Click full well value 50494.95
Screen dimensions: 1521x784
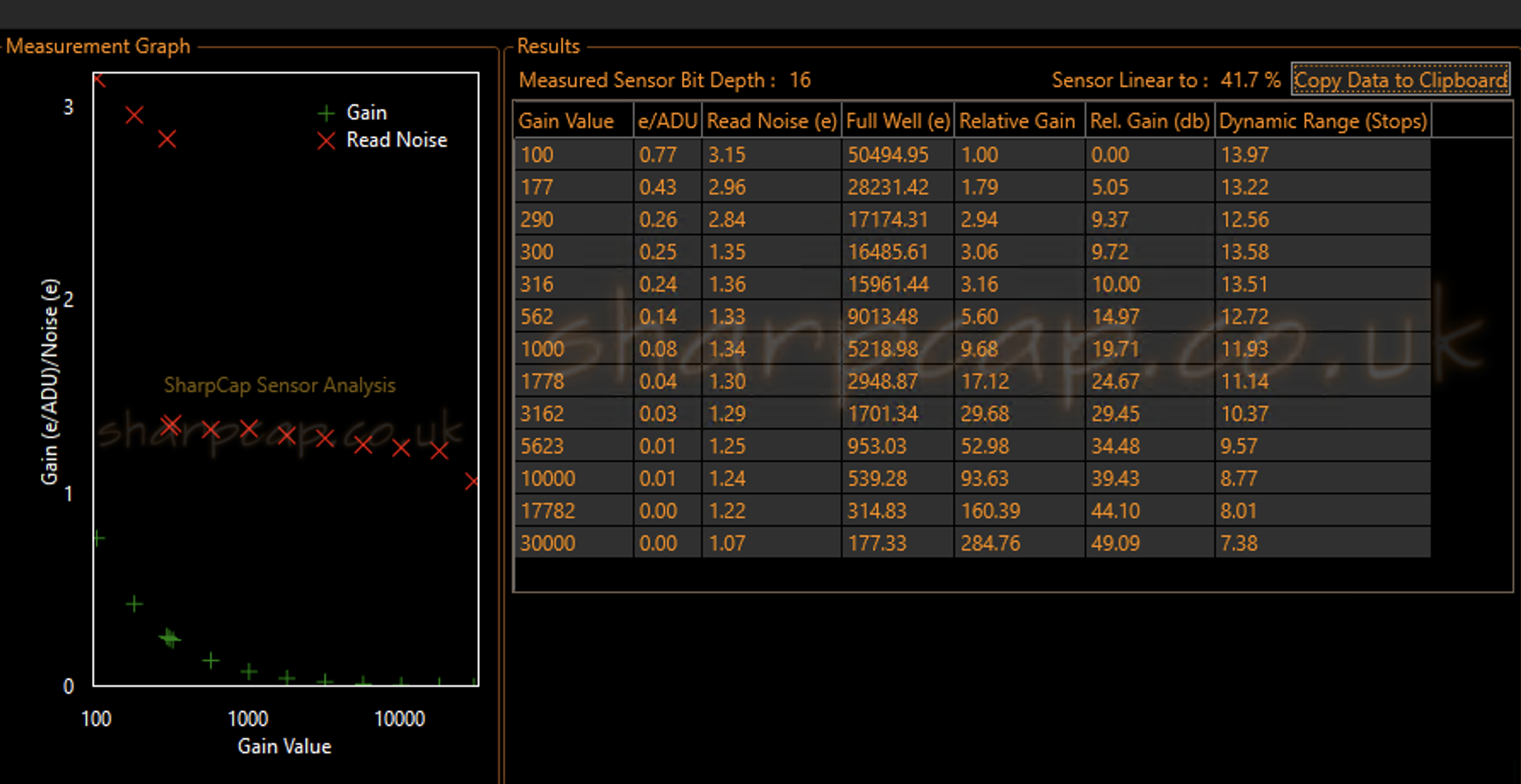point(898,154)
